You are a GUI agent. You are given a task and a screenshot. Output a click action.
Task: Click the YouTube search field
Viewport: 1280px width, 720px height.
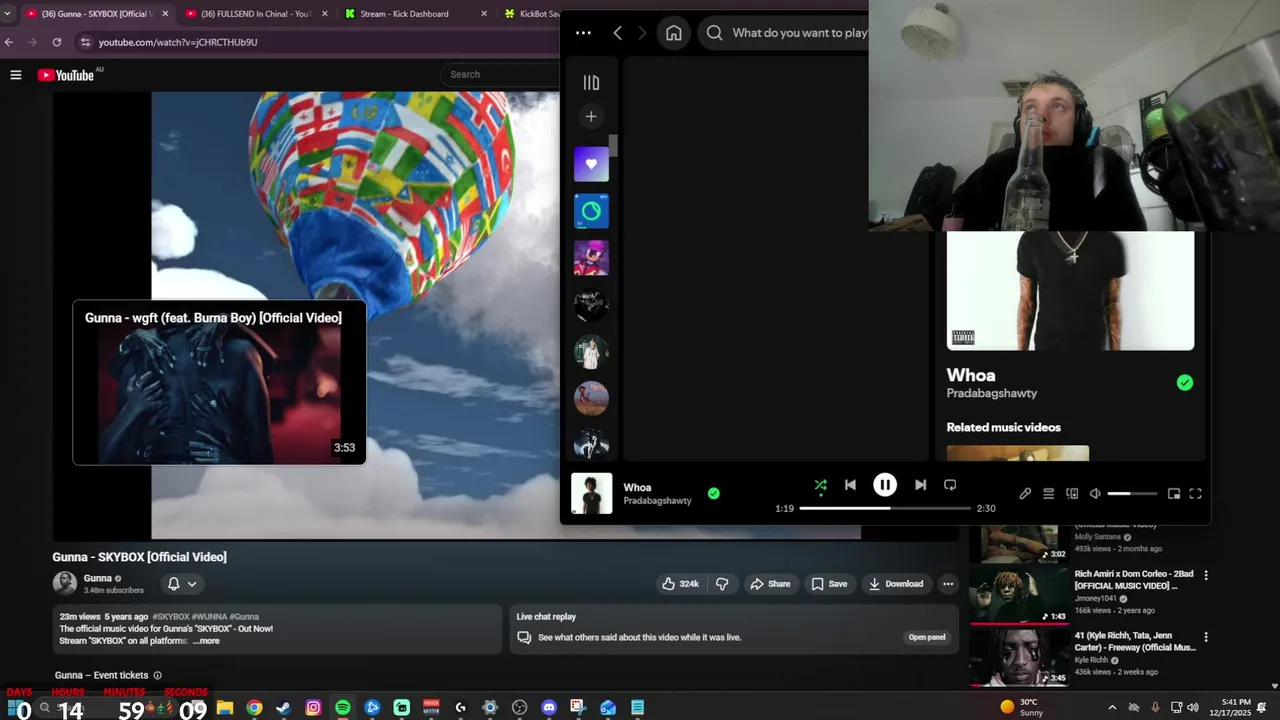coord(500,74)
